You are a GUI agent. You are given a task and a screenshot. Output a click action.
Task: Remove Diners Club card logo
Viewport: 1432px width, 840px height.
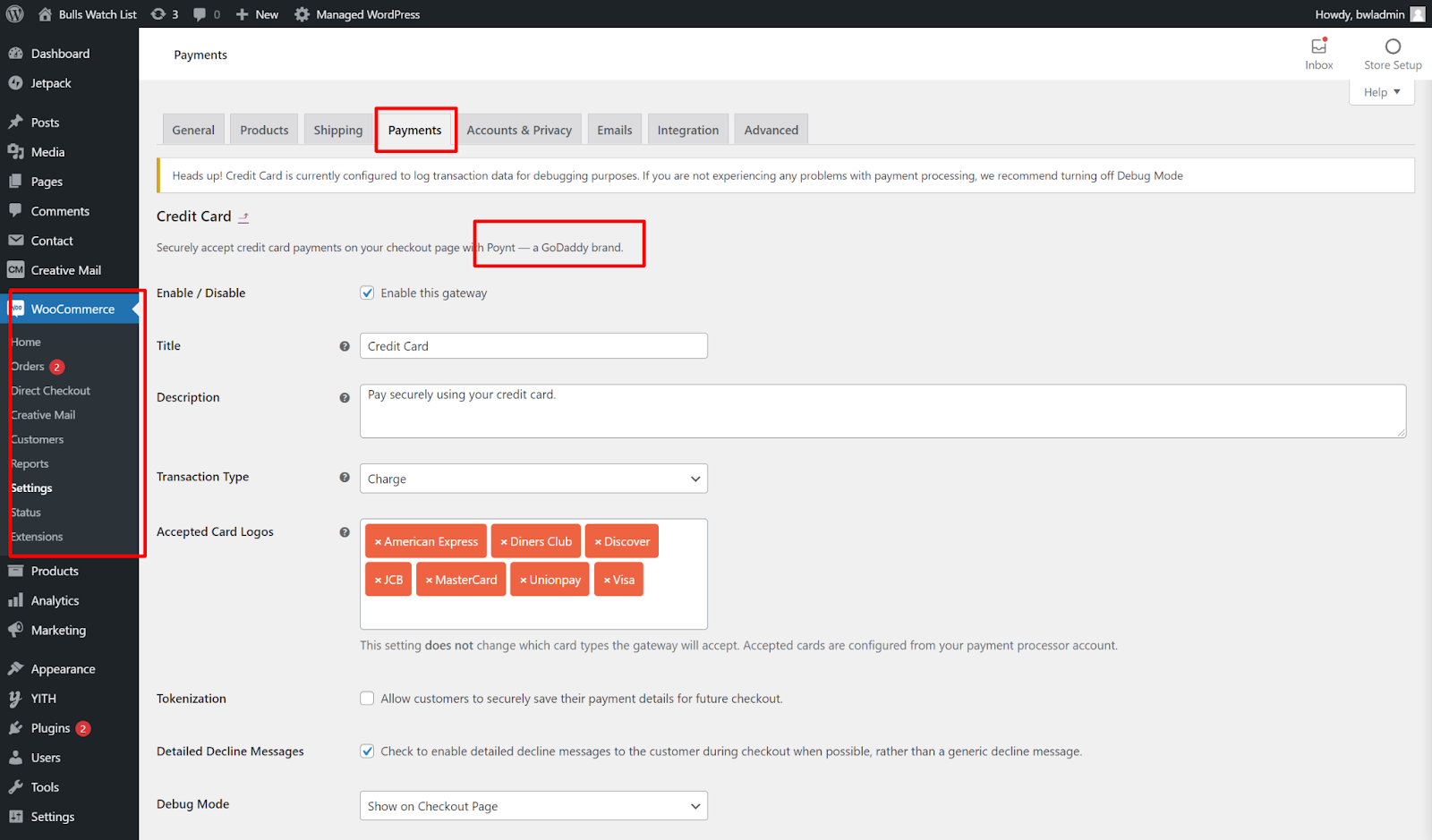coord(504,542)
